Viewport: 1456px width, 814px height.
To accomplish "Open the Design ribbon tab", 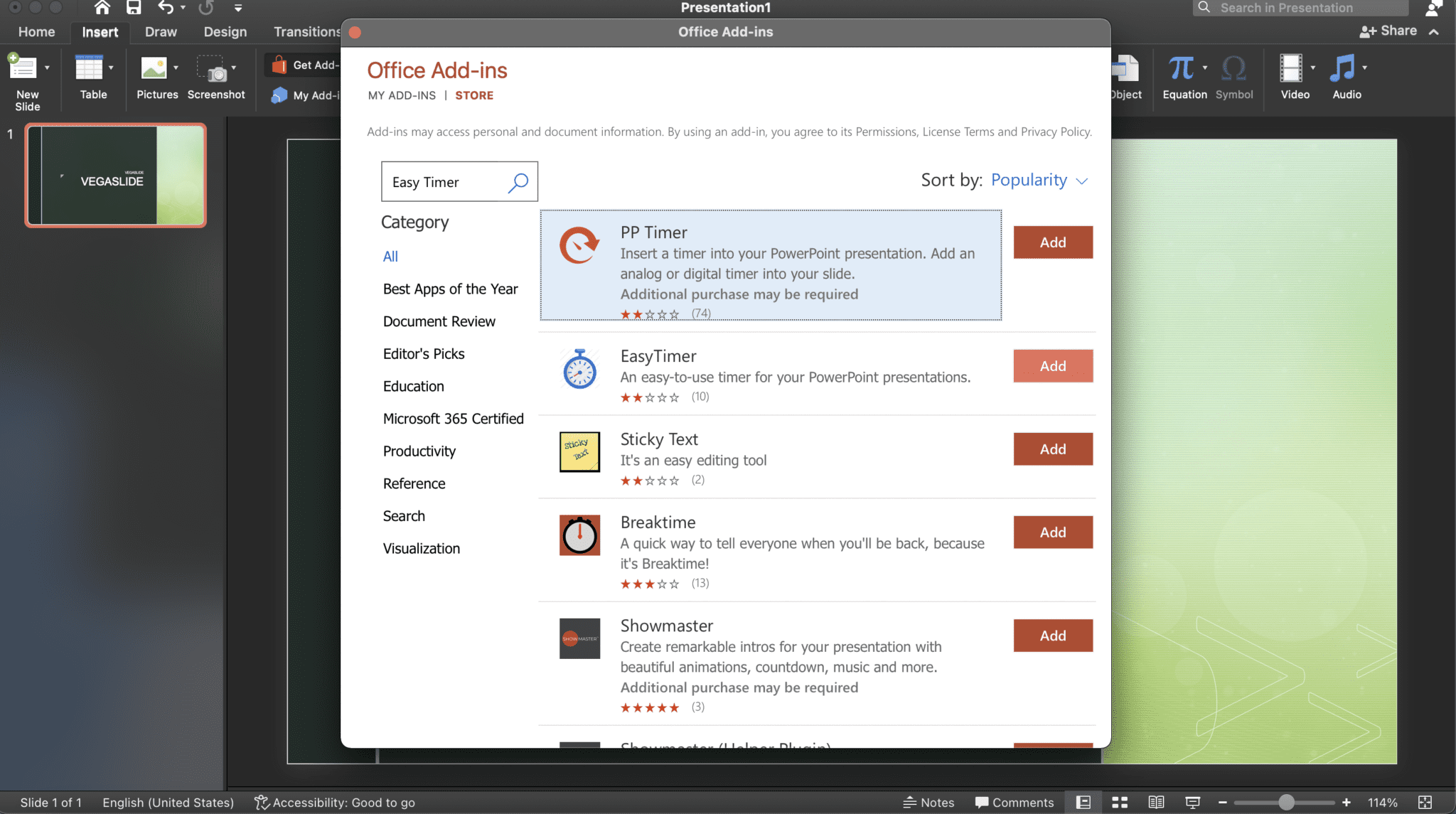I will point(224,31).
